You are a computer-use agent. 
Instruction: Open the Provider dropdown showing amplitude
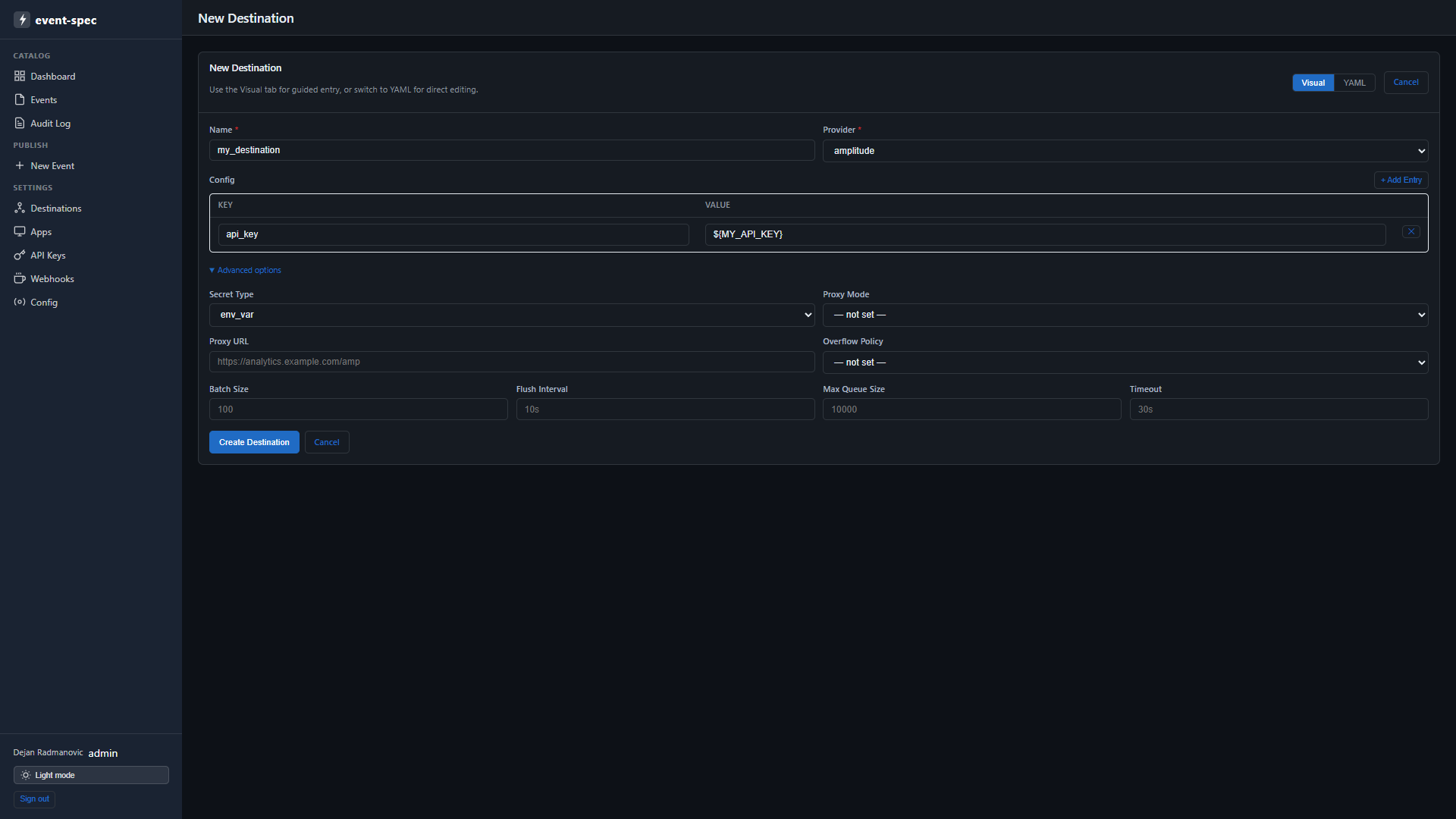click(1125, 151)
